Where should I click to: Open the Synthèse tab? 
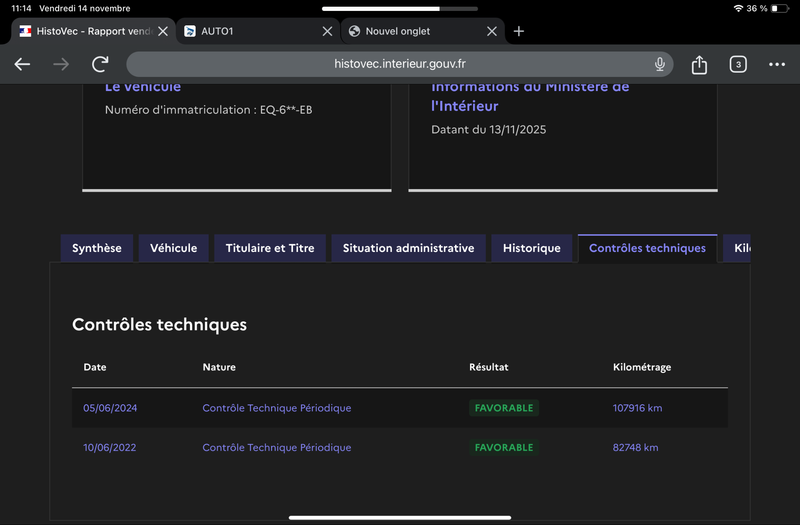click(97, 248)
